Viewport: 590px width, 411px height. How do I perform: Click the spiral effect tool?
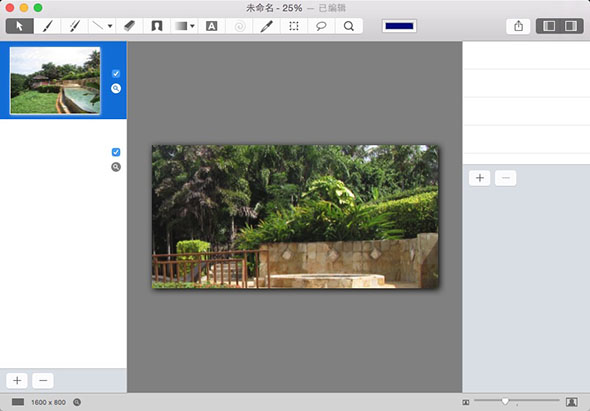(239, 26)
